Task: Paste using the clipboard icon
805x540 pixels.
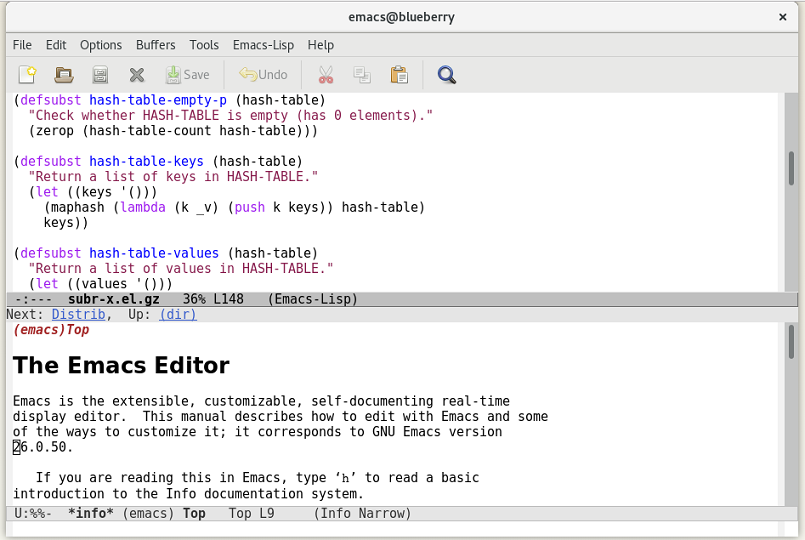Action: pos(399,75)
